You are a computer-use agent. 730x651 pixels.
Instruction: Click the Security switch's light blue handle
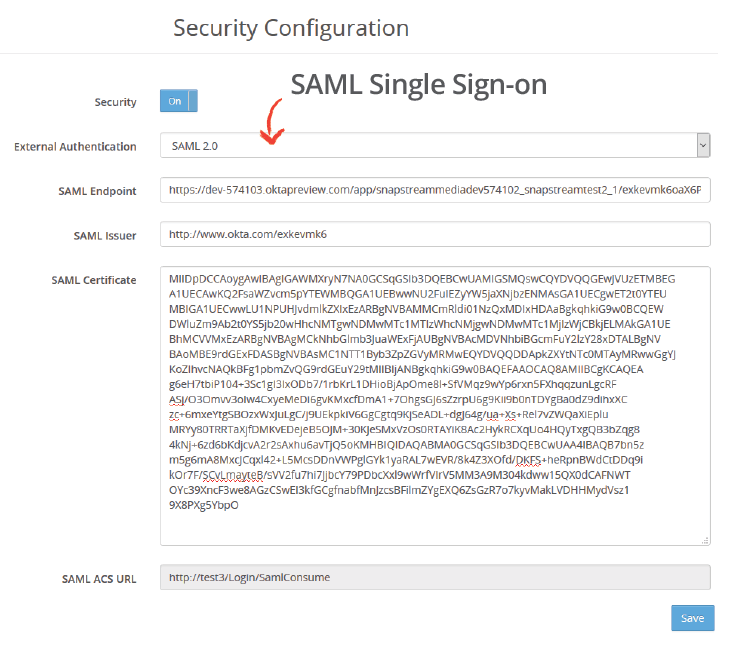click(193, 101)
